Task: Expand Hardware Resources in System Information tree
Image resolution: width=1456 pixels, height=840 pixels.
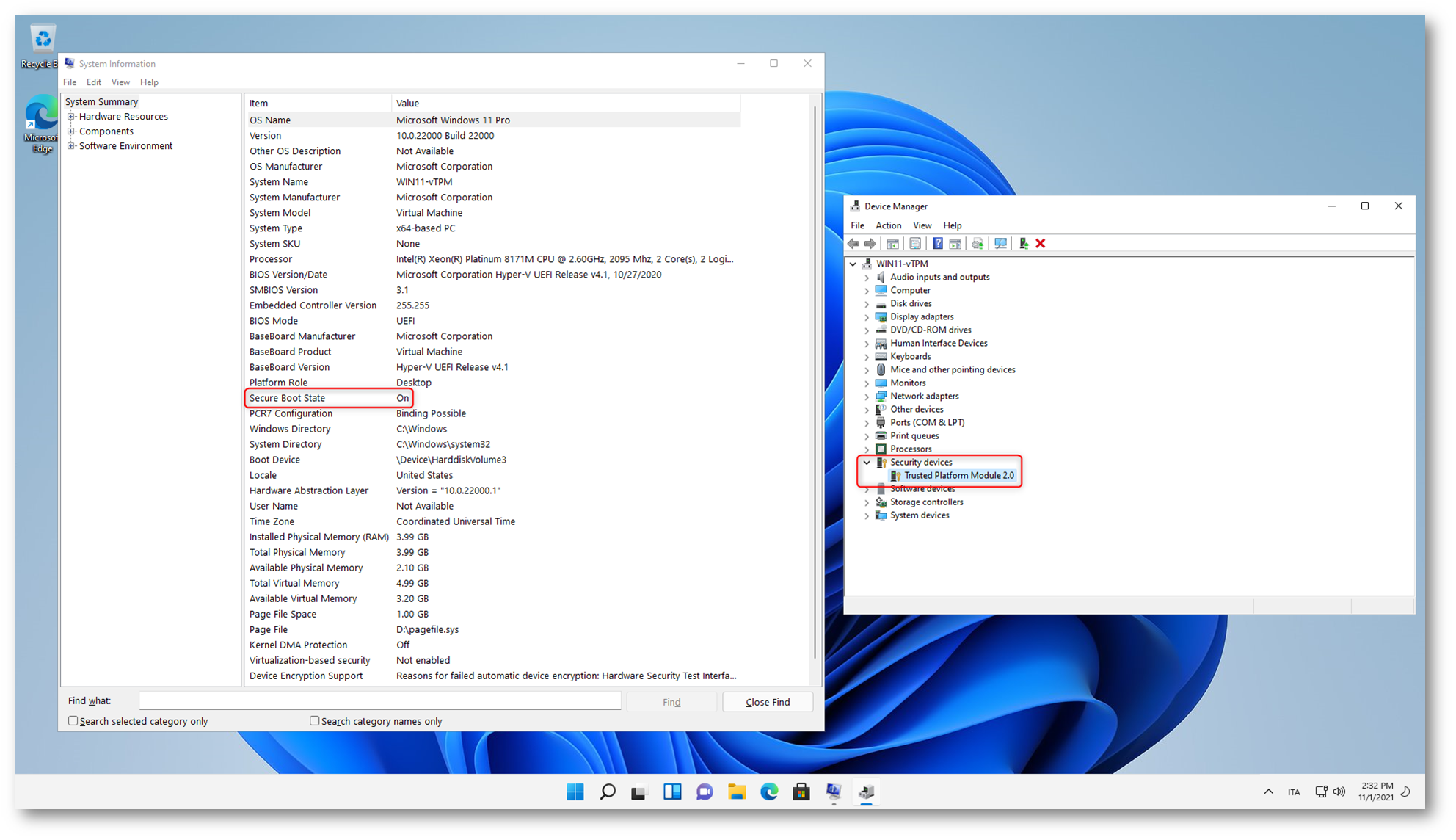Action: tap(71, 117)
